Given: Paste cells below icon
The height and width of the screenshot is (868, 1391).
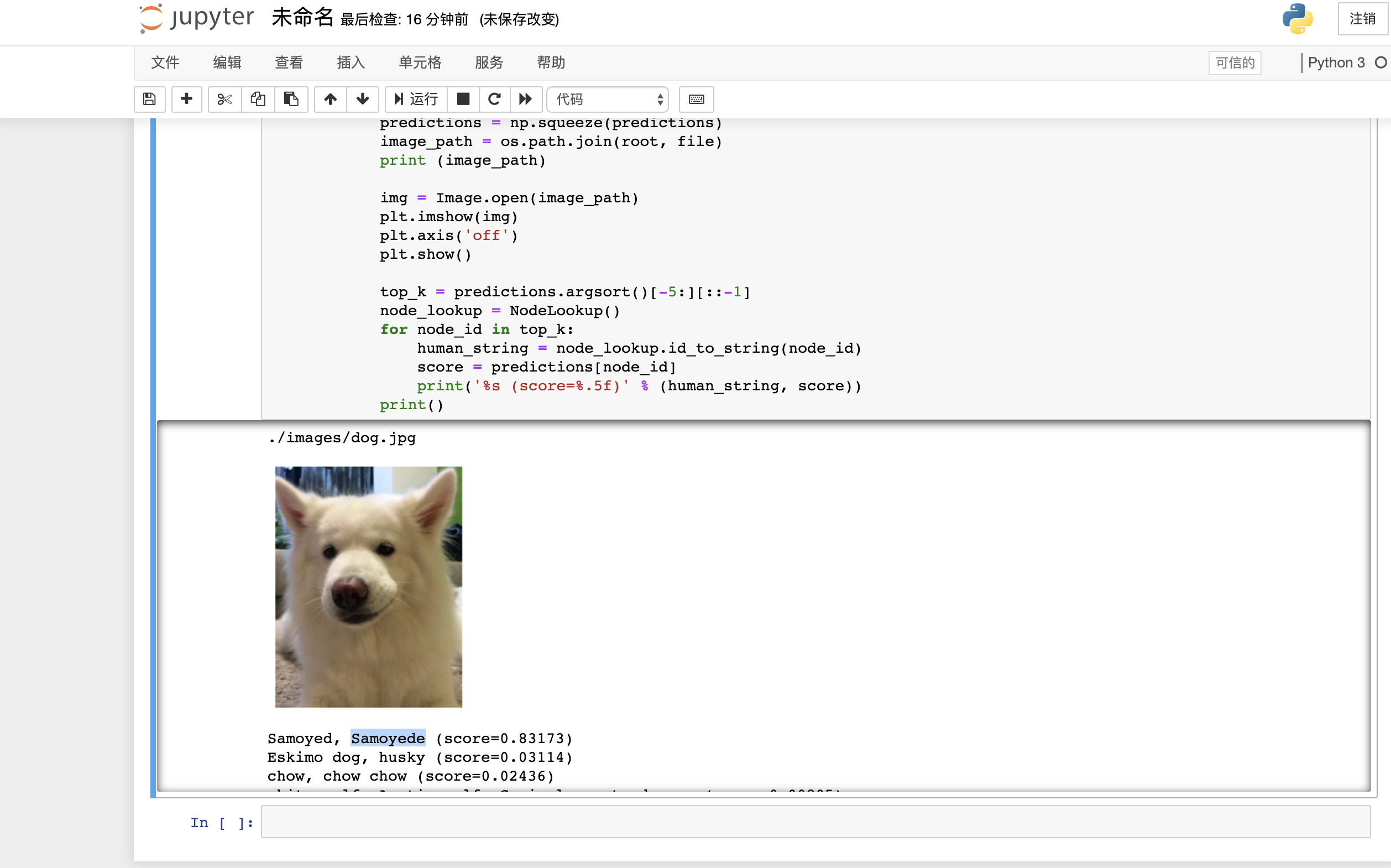Looking at the screenshot, I should [x=291, y=99].
